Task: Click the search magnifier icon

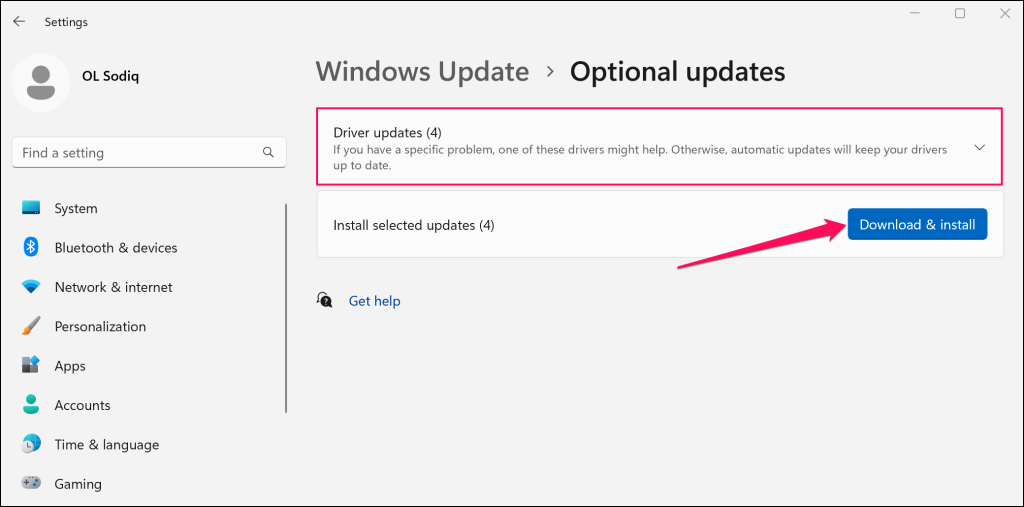Action: pyautogui.click(x=268, y=153)
